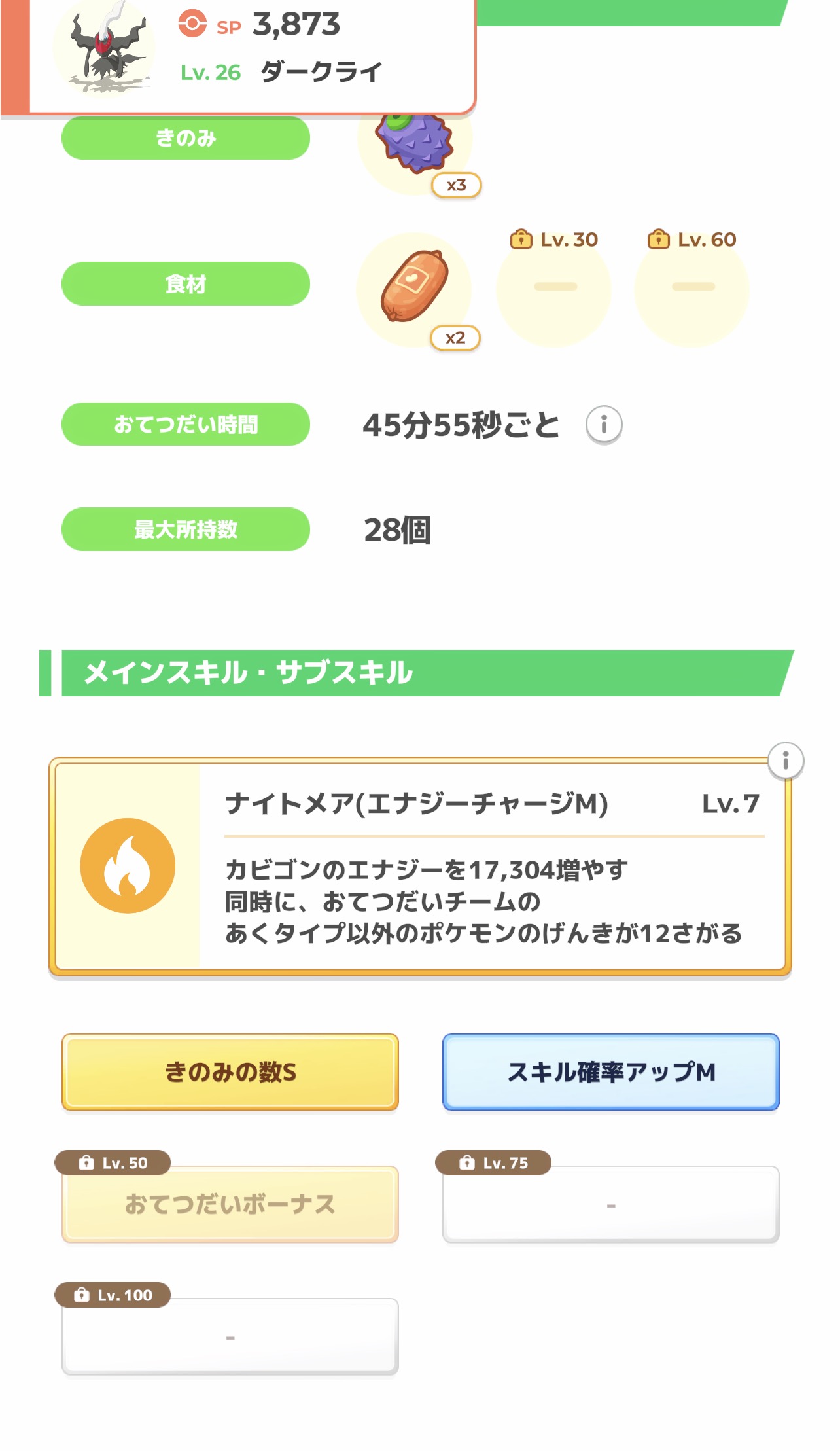Tap the locked Lv. 30 ingredient slot
The image size is (840, 1451).
coord(554,288)
